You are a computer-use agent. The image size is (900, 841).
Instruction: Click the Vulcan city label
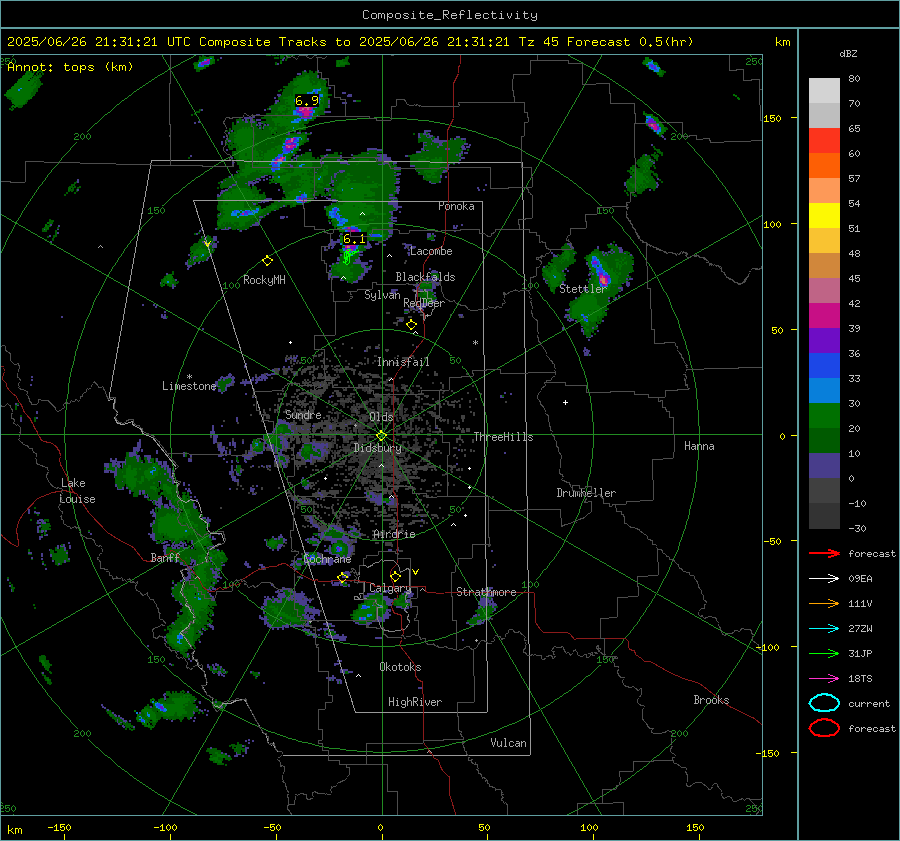click(508, 743)
